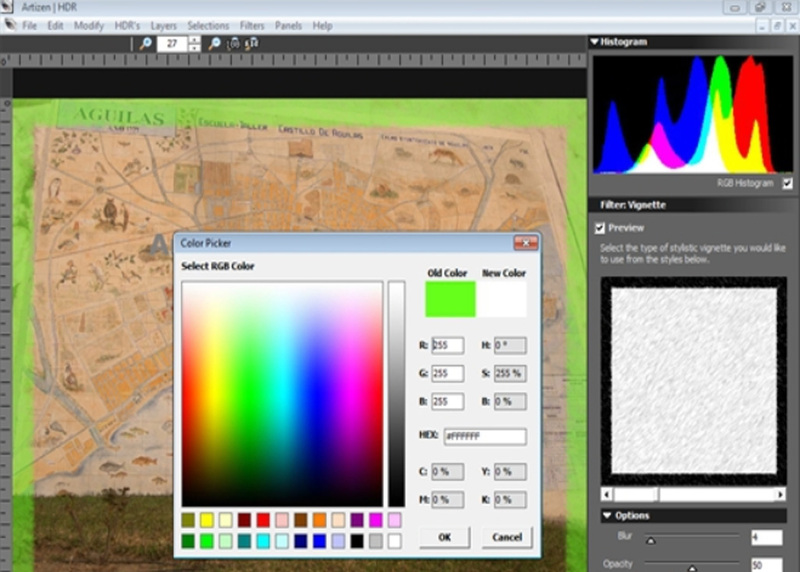Click the fit-to-window zoom icon
800x572 pixels.
click(233, 44)
